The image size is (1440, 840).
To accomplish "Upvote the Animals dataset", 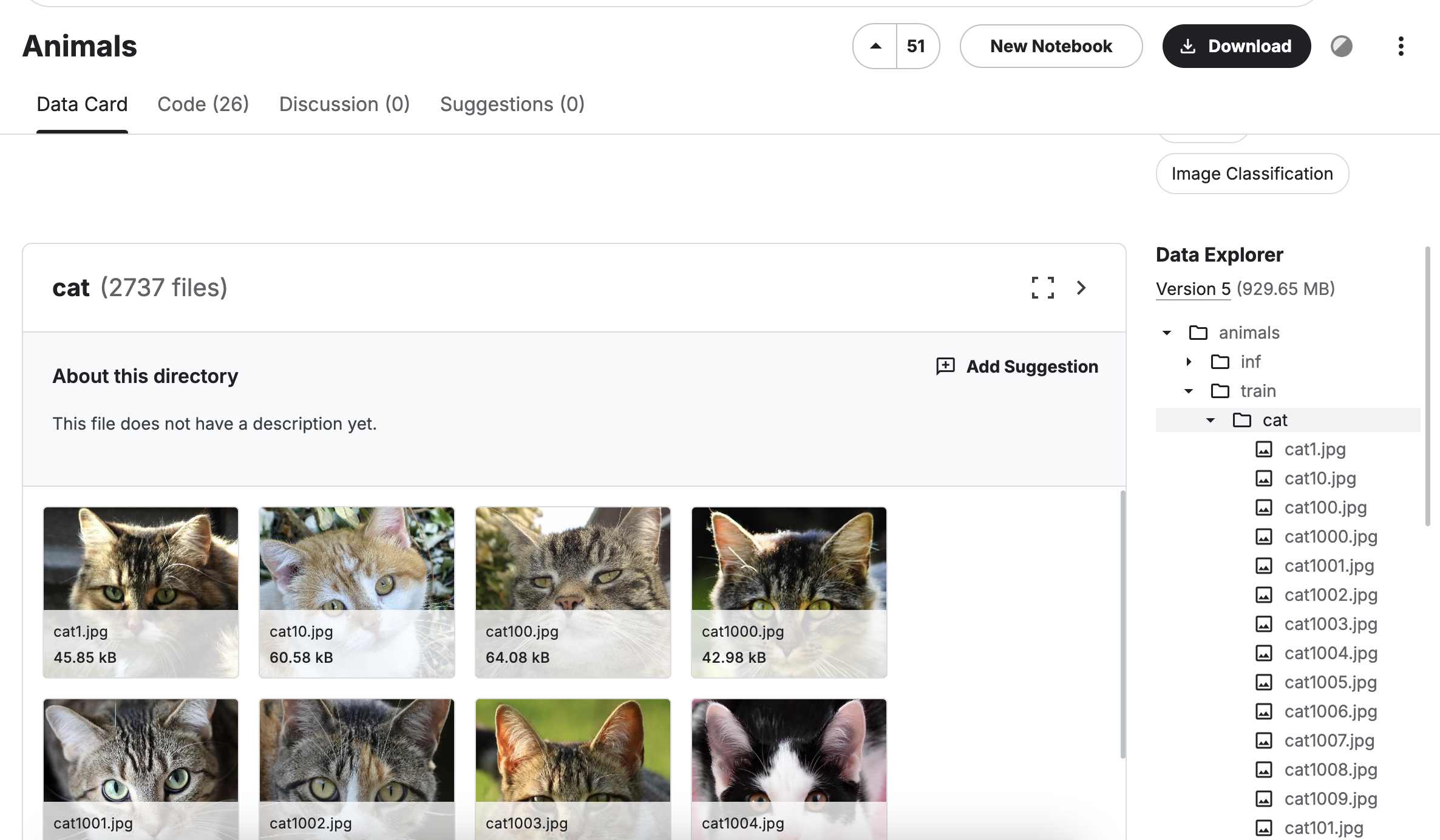I will (875, 46).
